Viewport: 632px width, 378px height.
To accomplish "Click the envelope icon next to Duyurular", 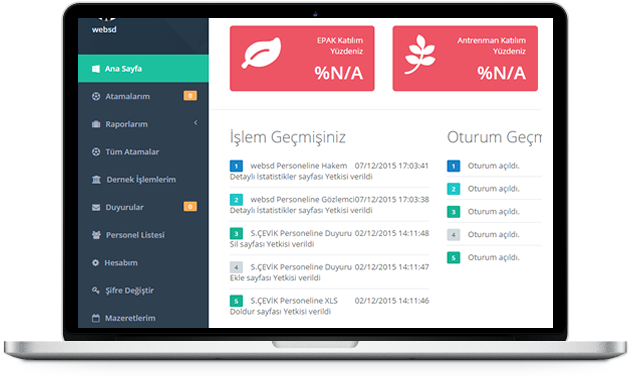I will (x=96, y=207).
